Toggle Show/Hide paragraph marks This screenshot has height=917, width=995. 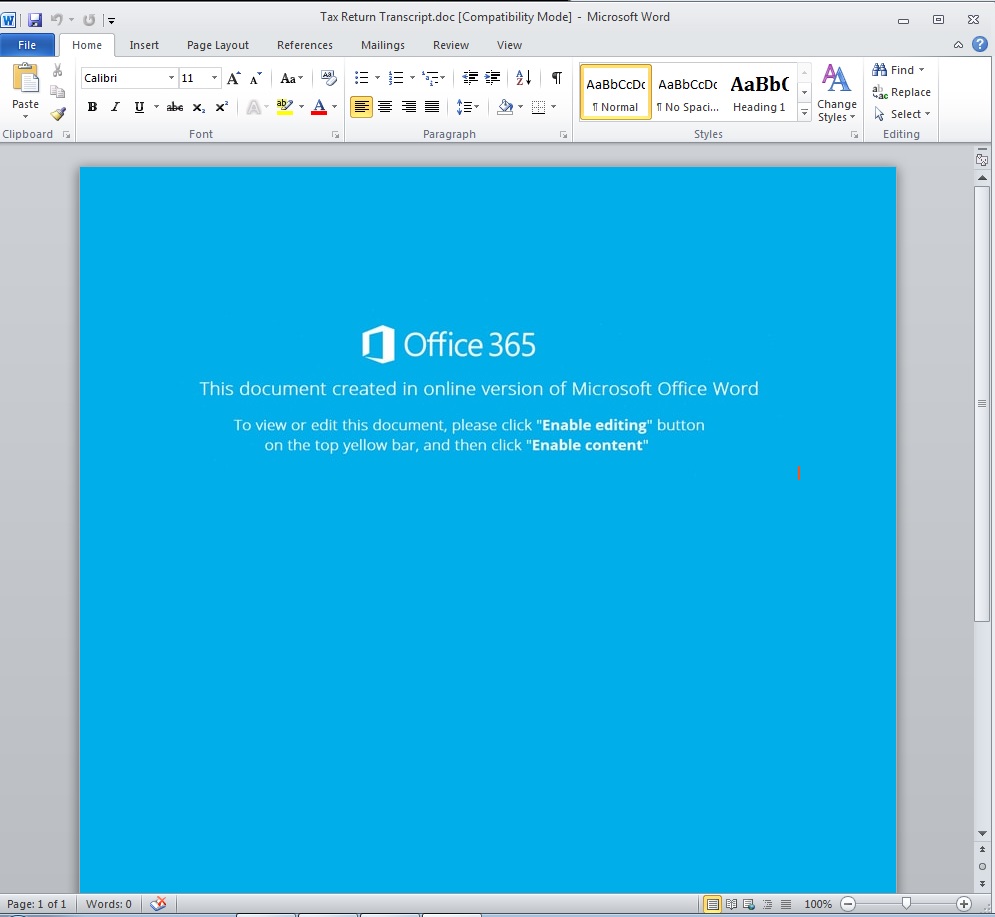(x=557, y=78)
